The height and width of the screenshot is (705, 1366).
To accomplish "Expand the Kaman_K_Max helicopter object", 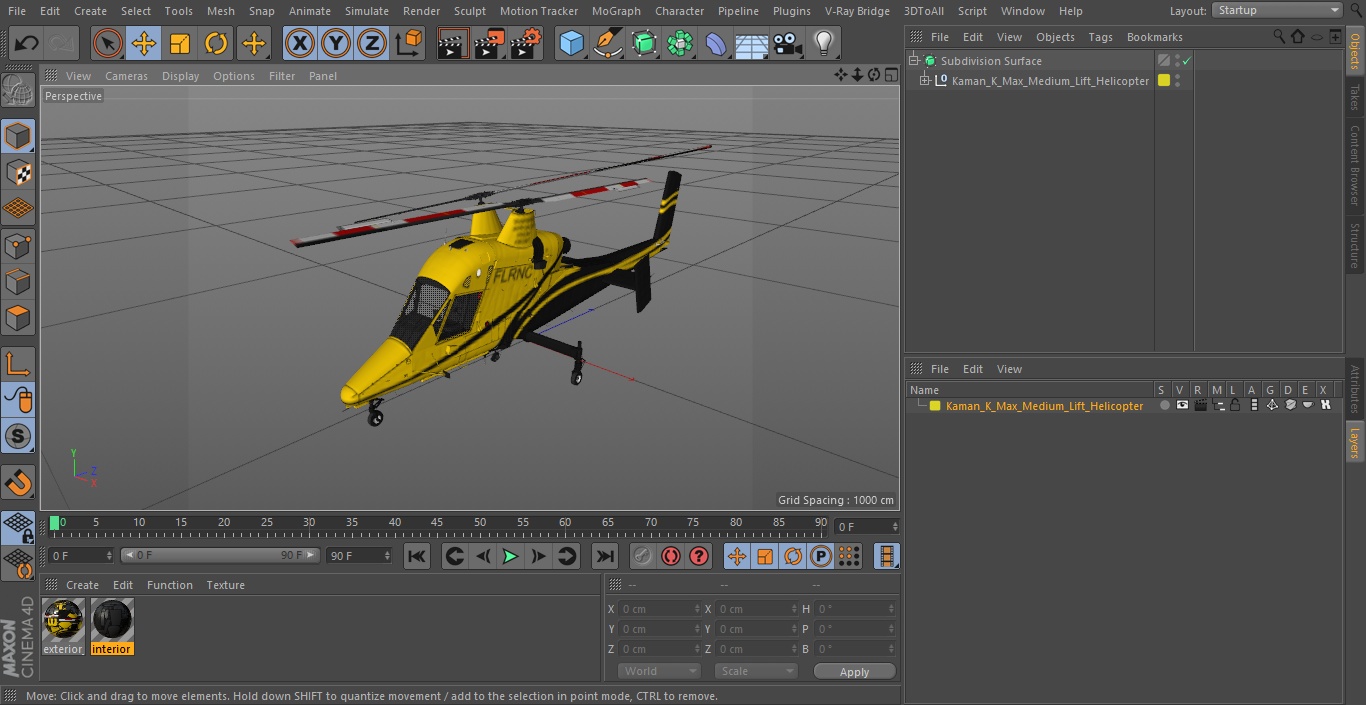I will coord(925,81).
